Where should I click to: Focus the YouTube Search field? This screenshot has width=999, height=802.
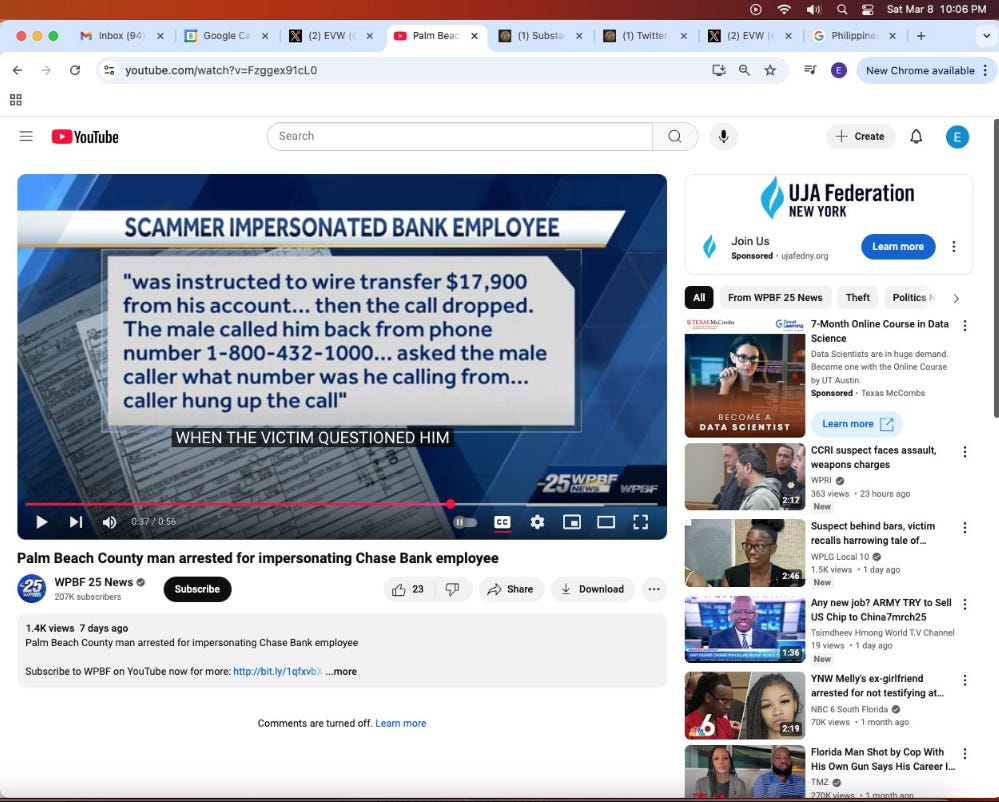pos(459,136)
